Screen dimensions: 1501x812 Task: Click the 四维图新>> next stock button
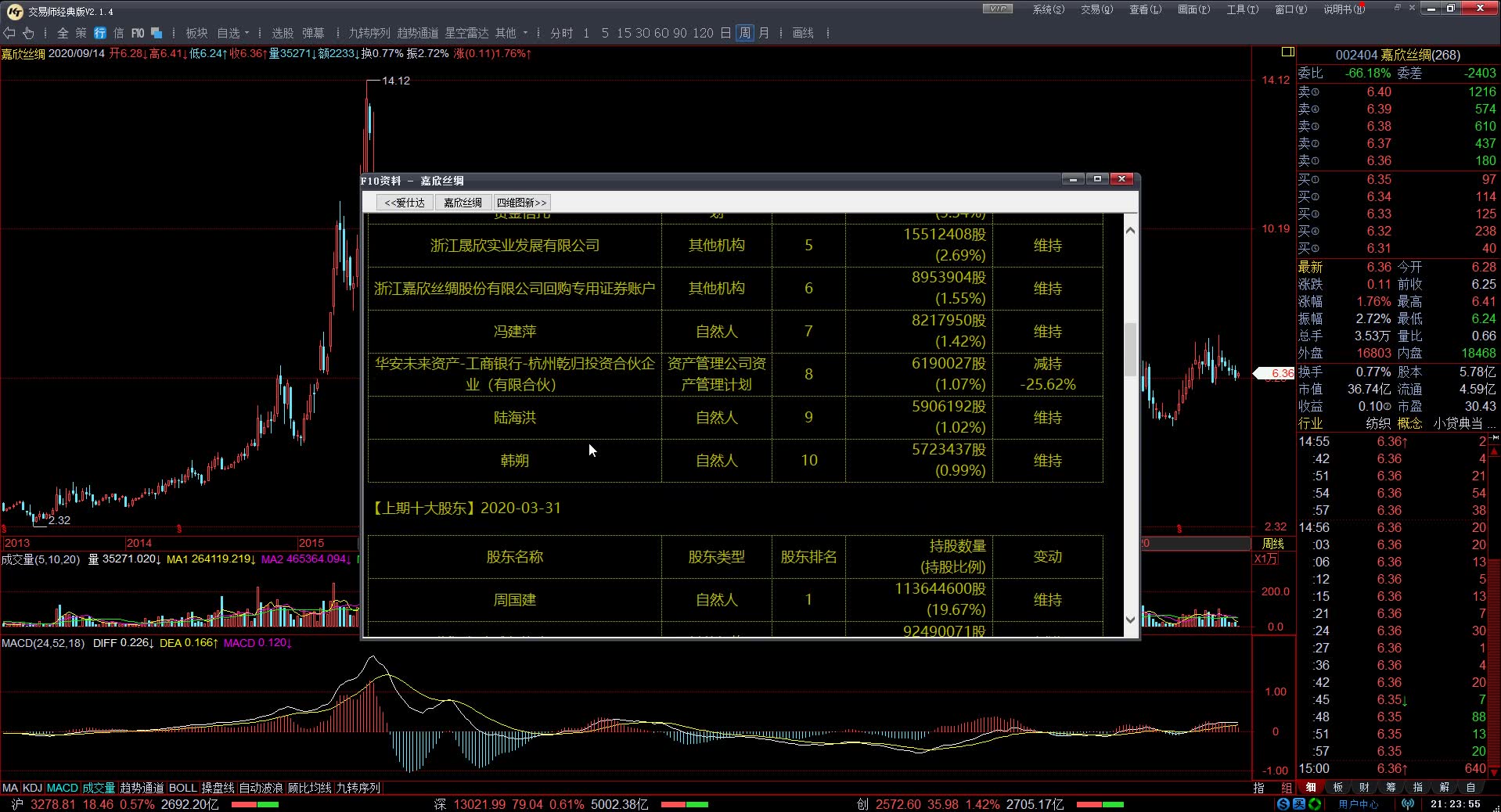[x=522, y=203]
